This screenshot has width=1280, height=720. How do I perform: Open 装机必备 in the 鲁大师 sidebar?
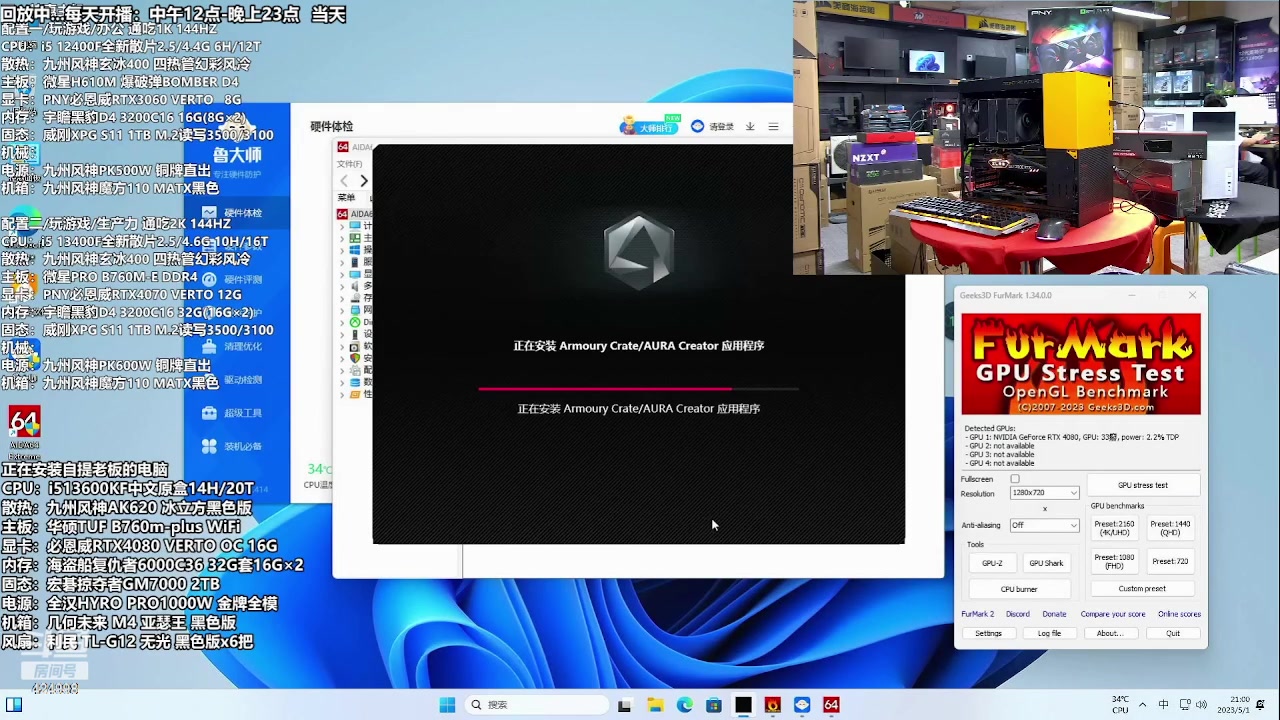click(x=236, y=446)
